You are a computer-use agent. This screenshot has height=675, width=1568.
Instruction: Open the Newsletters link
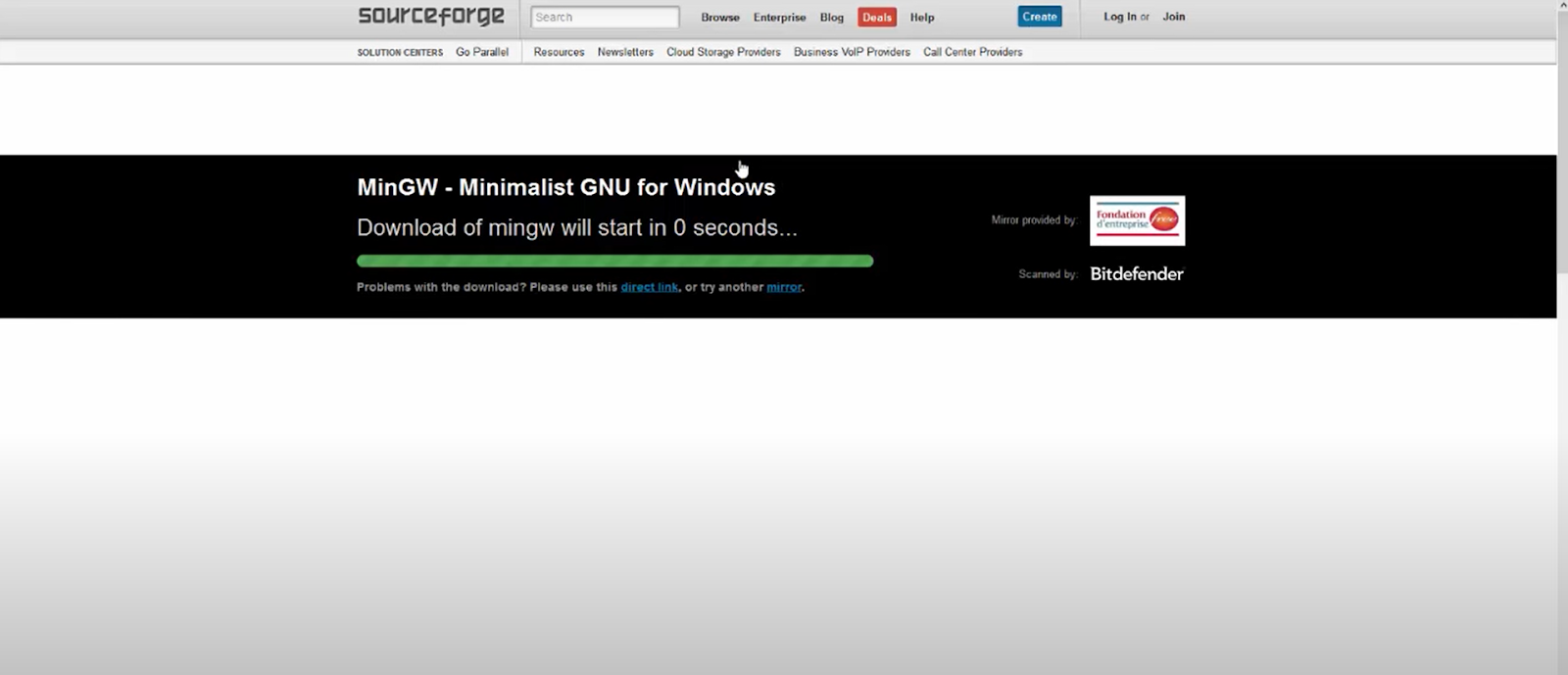pos(625,52)
